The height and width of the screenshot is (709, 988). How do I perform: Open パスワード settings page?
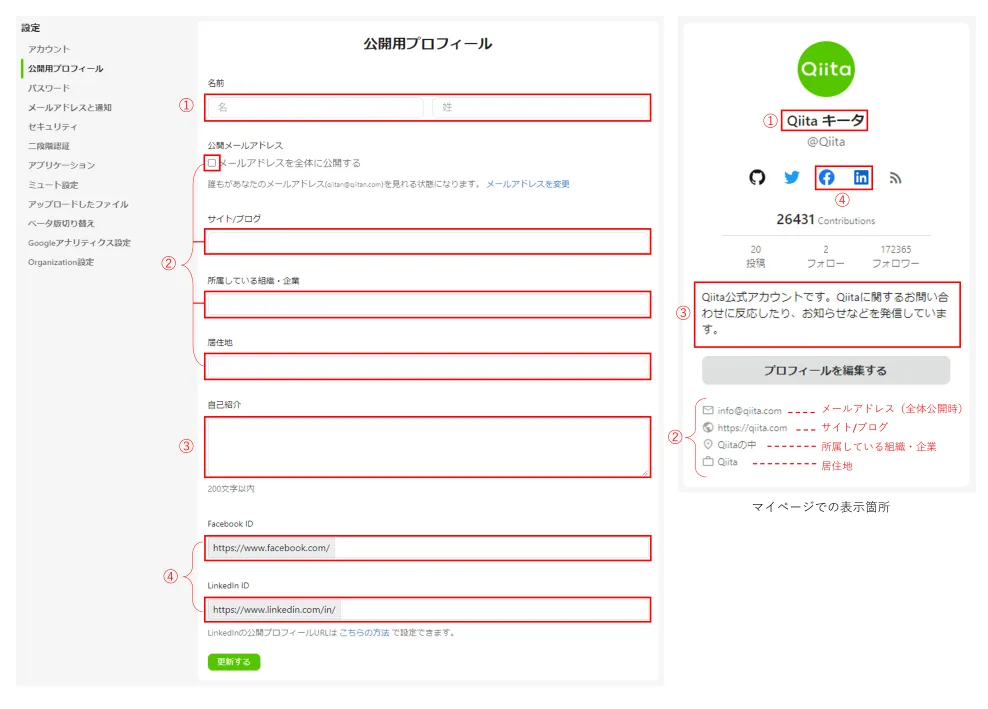[49, 88]
